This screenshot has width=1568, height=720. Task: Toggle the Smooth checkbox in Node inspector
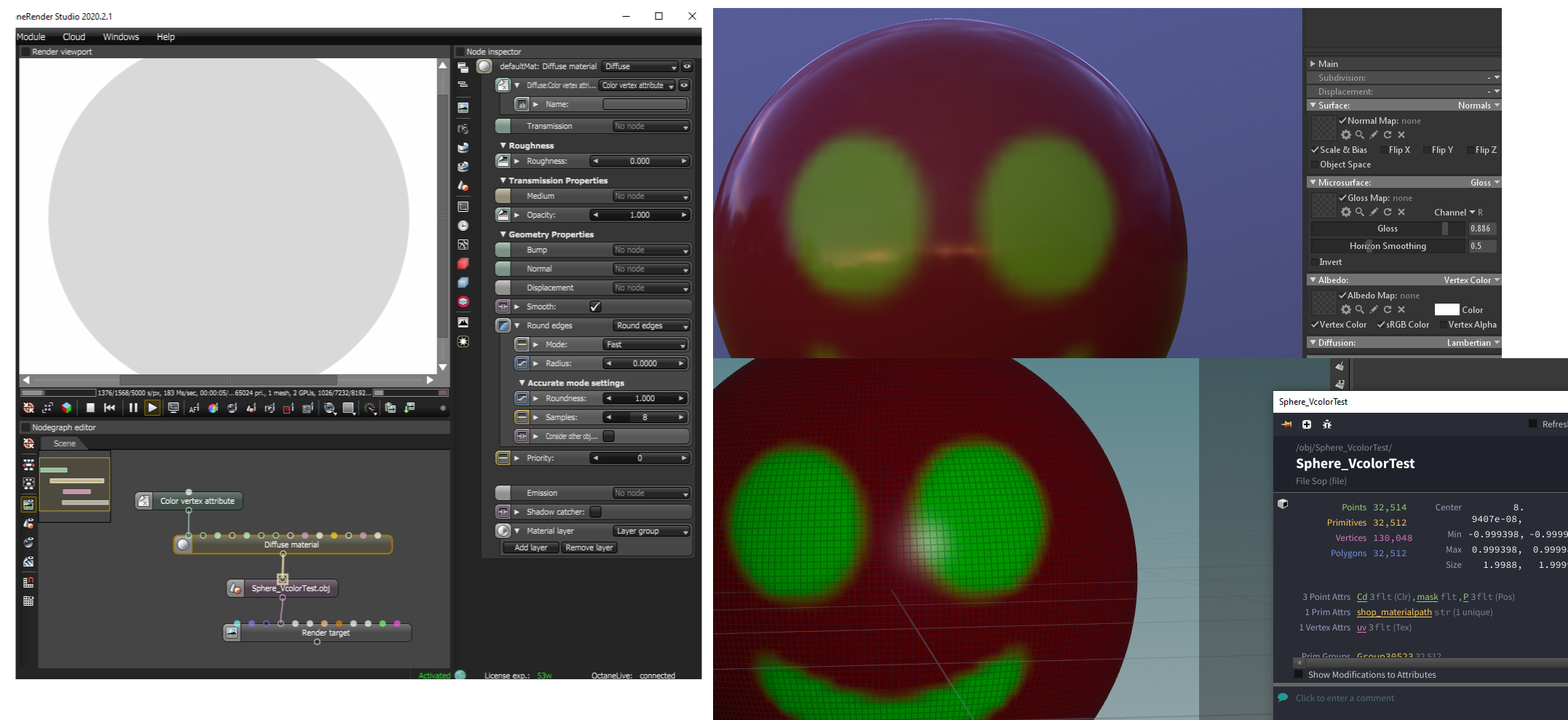tap(595, 306)
